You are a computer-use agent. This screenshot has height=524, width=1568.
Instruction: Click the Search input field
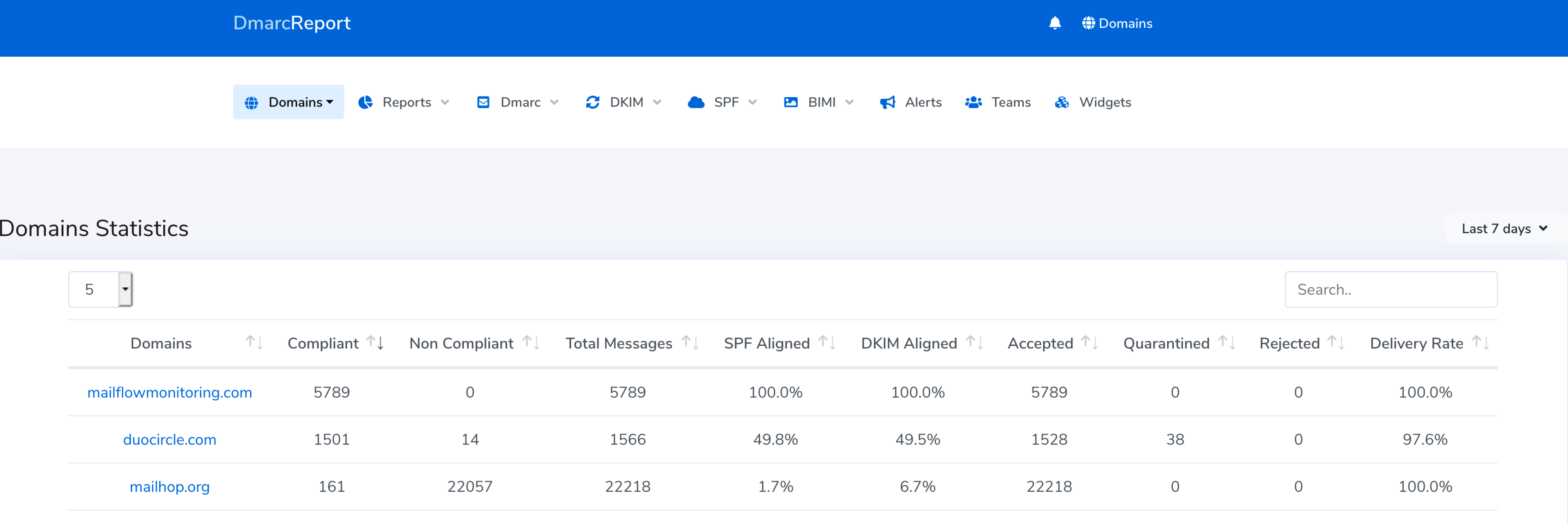coord(1391,289)
